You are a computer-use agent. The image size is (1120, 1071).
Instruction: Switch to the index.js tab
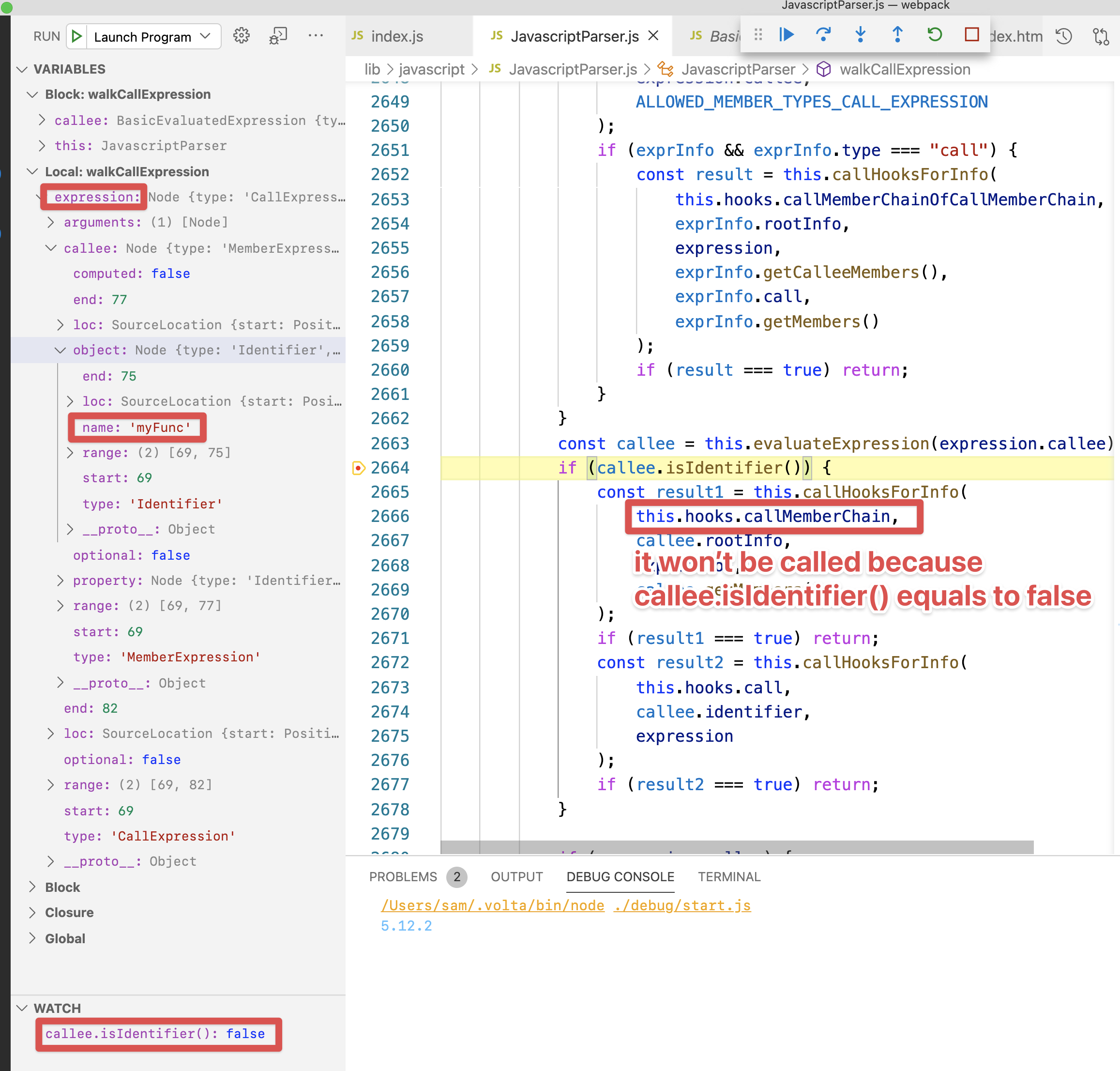398,35
